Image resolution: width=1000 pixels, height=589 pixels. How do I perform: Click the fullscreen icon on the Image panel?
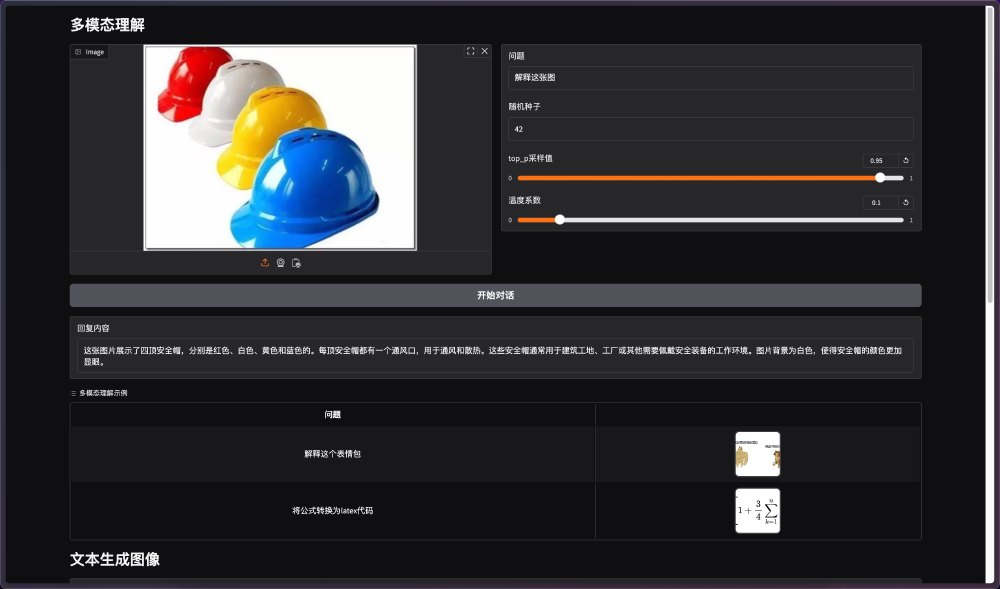470,51
